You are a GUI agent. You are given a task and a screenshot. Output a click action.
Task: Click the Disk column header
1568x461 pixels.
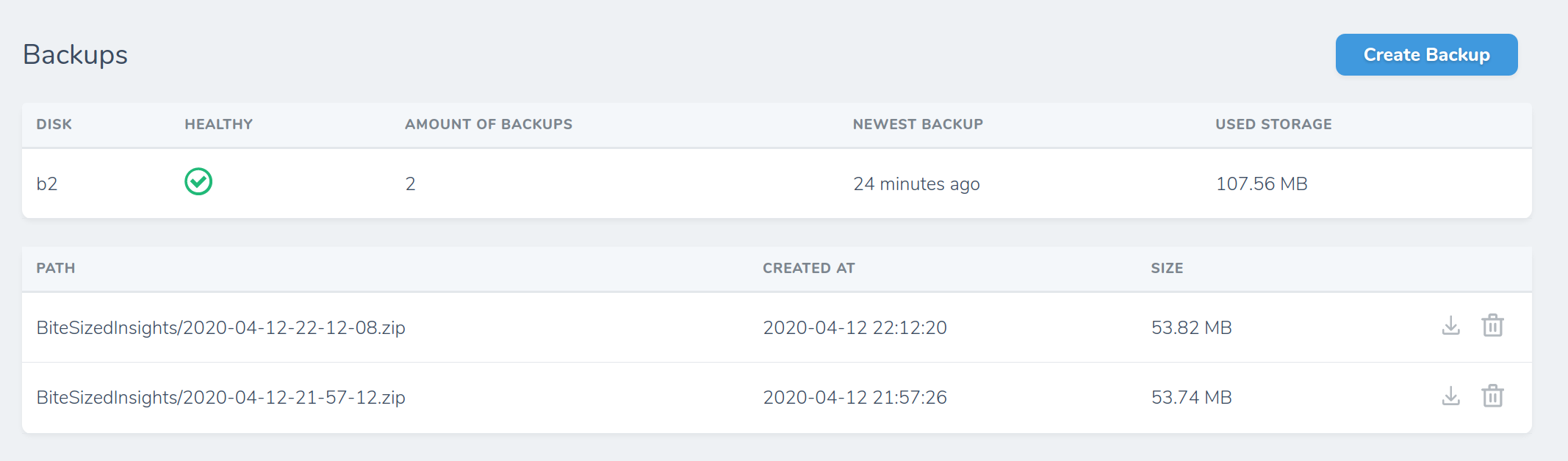click(54, 124)
